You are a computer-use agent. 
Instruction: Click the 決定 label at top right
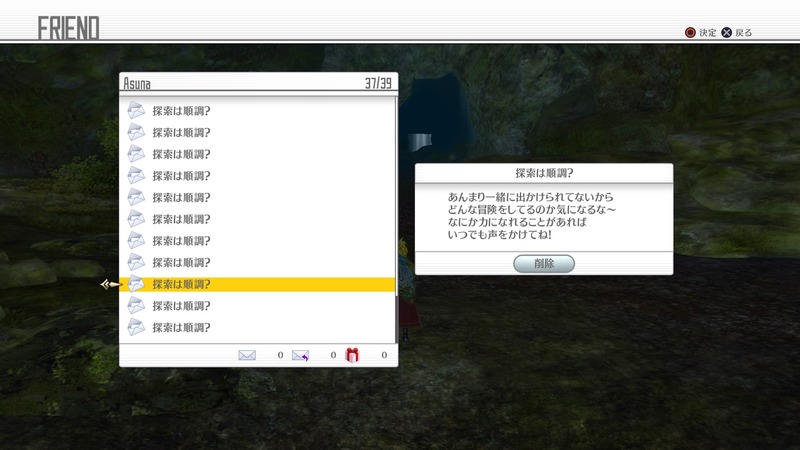pos(708,33)
